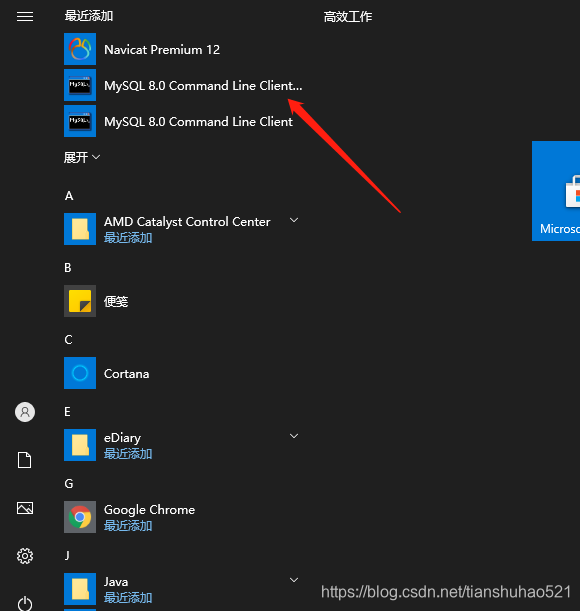Expand the Java folder chevron

294,580
